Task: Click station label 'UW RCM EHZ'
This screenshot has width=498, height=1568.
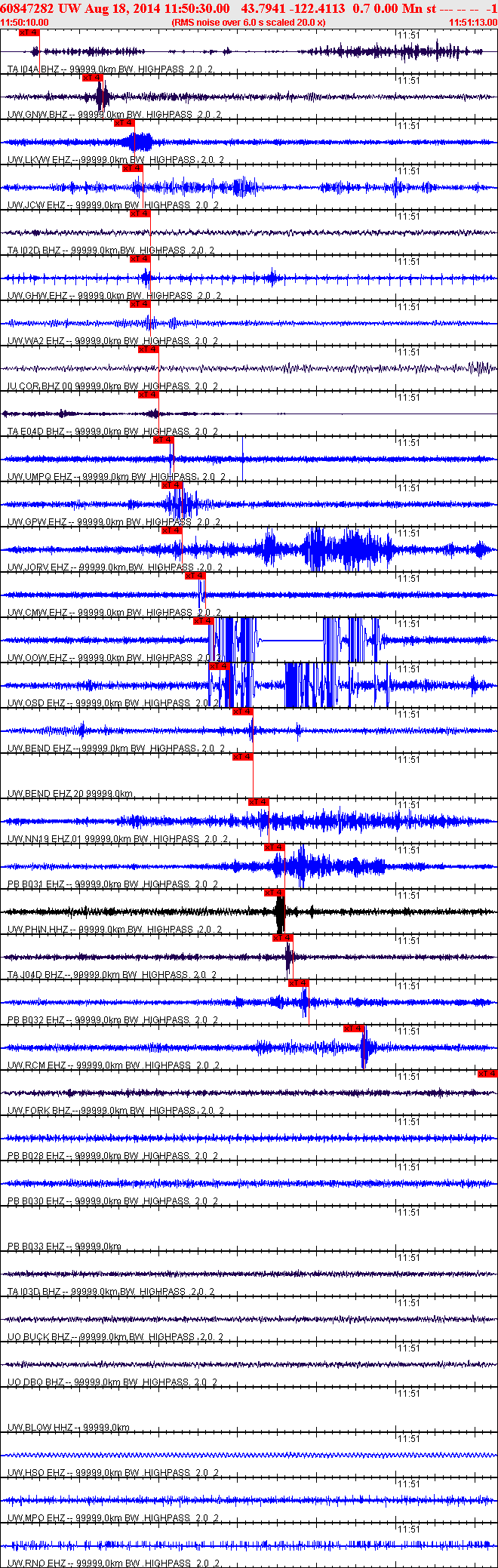Action: (x=37, y=1065)
